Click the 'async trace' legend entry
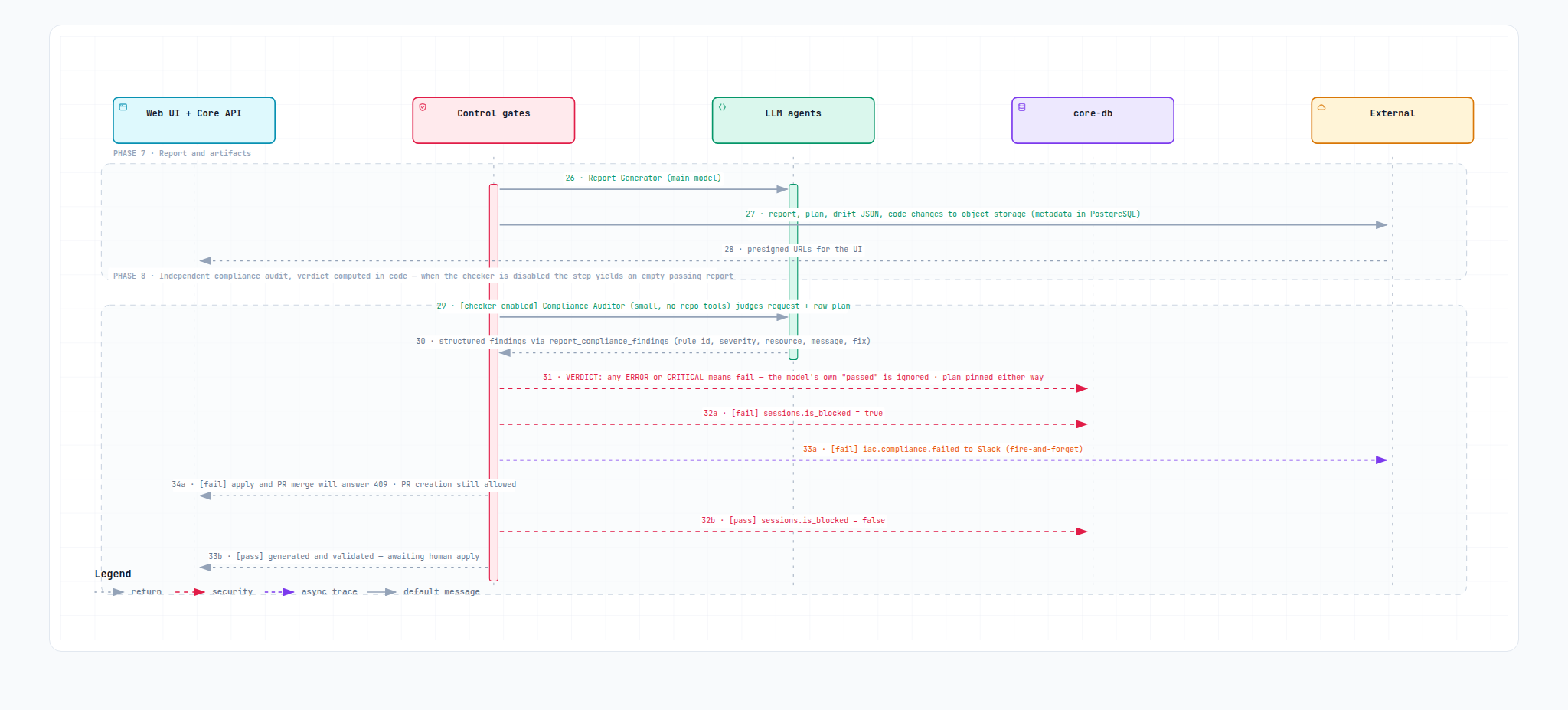 pyautogui.click(x=329, y=592)
